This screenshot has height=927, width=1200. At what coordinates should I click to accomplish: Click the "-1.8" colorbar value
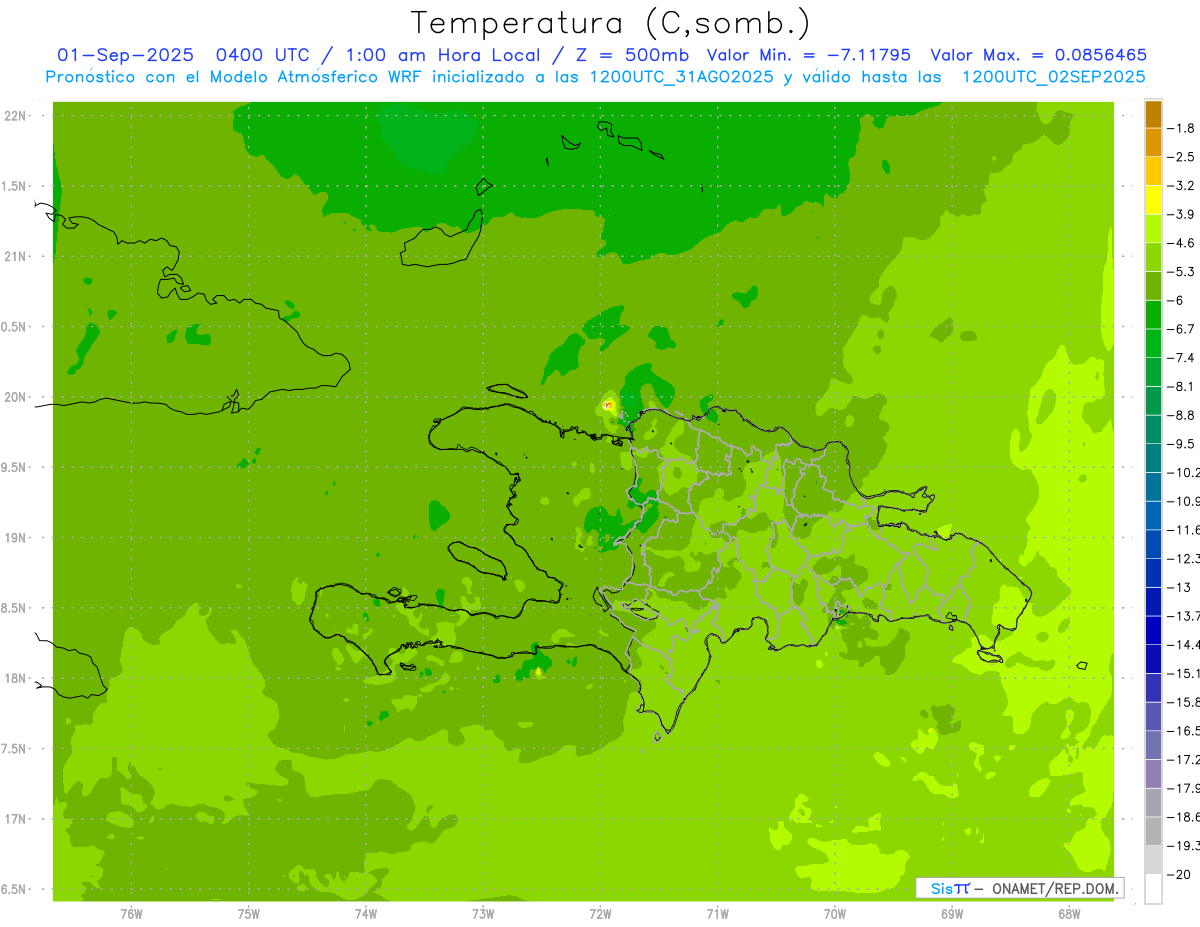pos(1181,129)
